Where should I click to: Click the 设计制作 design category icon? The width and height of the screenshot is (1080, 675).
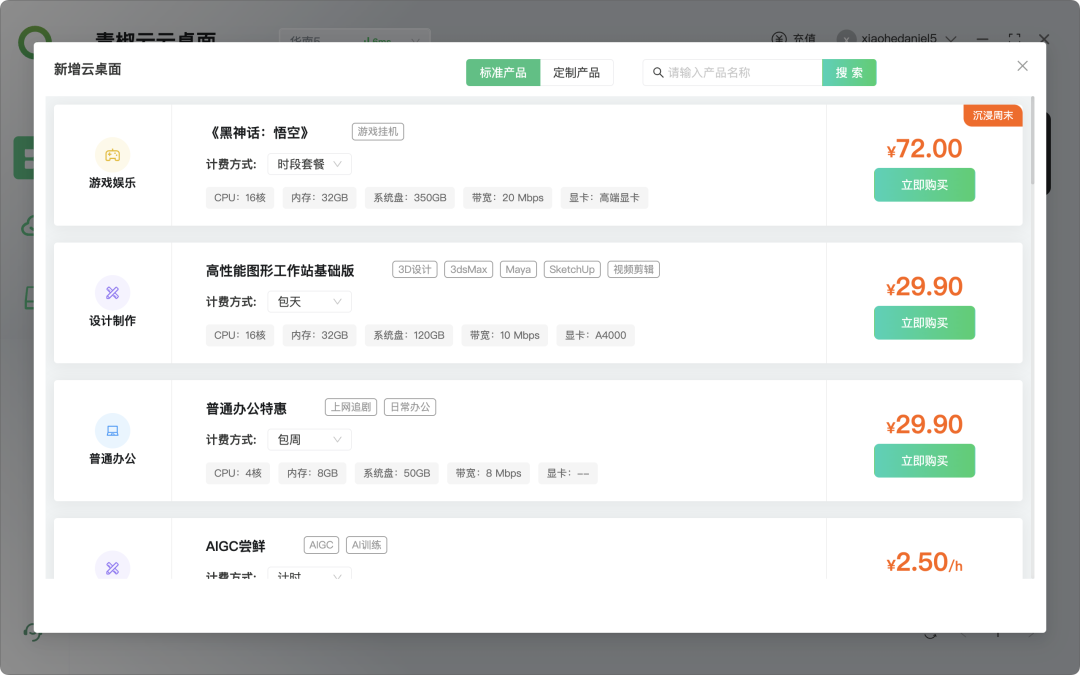[x=112, y=293]
